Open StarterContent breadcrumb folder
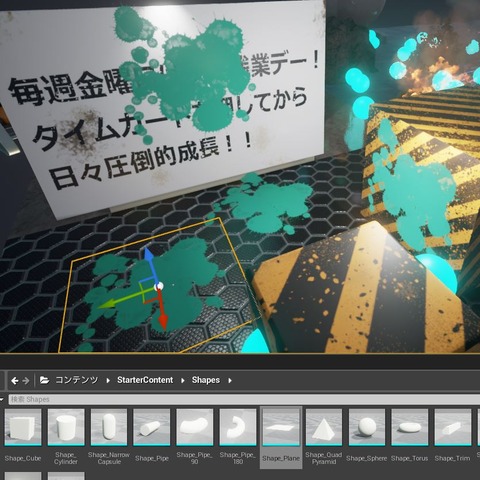Screen dimensions: 480x480 [x=145, y=380]
